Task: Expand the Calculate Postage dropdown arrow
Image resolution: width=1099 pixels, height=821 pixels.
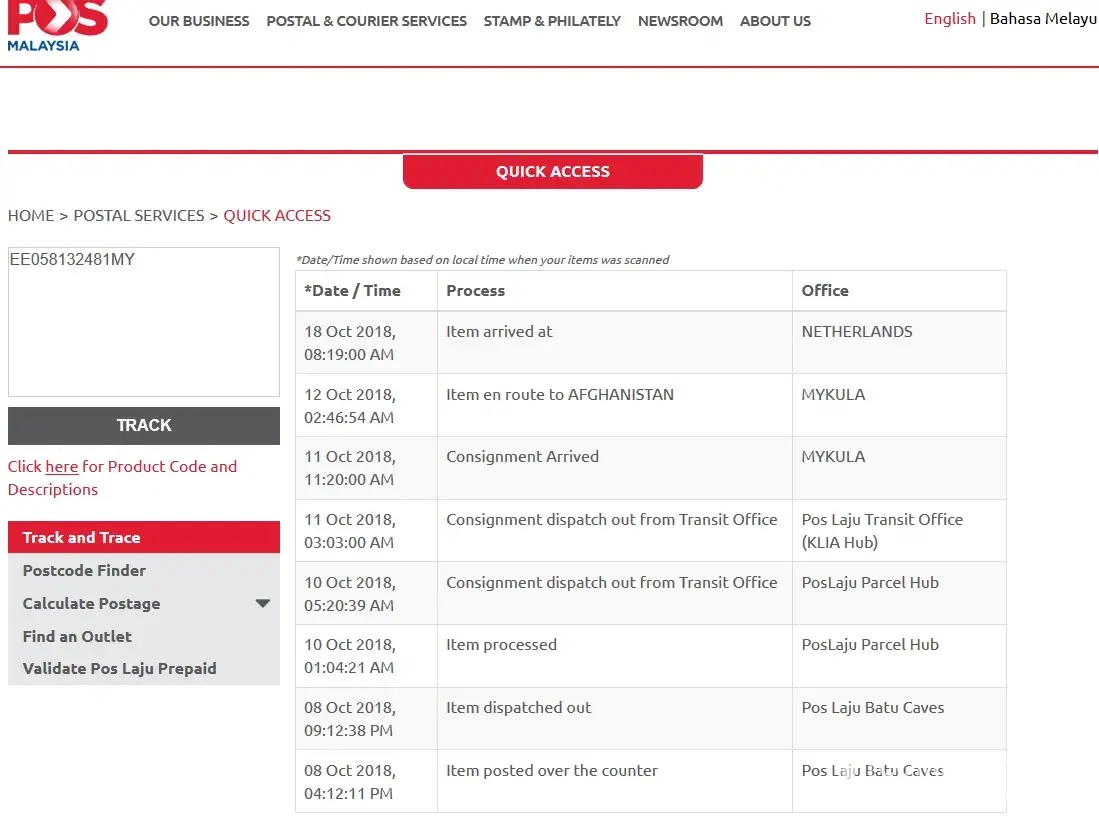Action: (x=262, y=604)
